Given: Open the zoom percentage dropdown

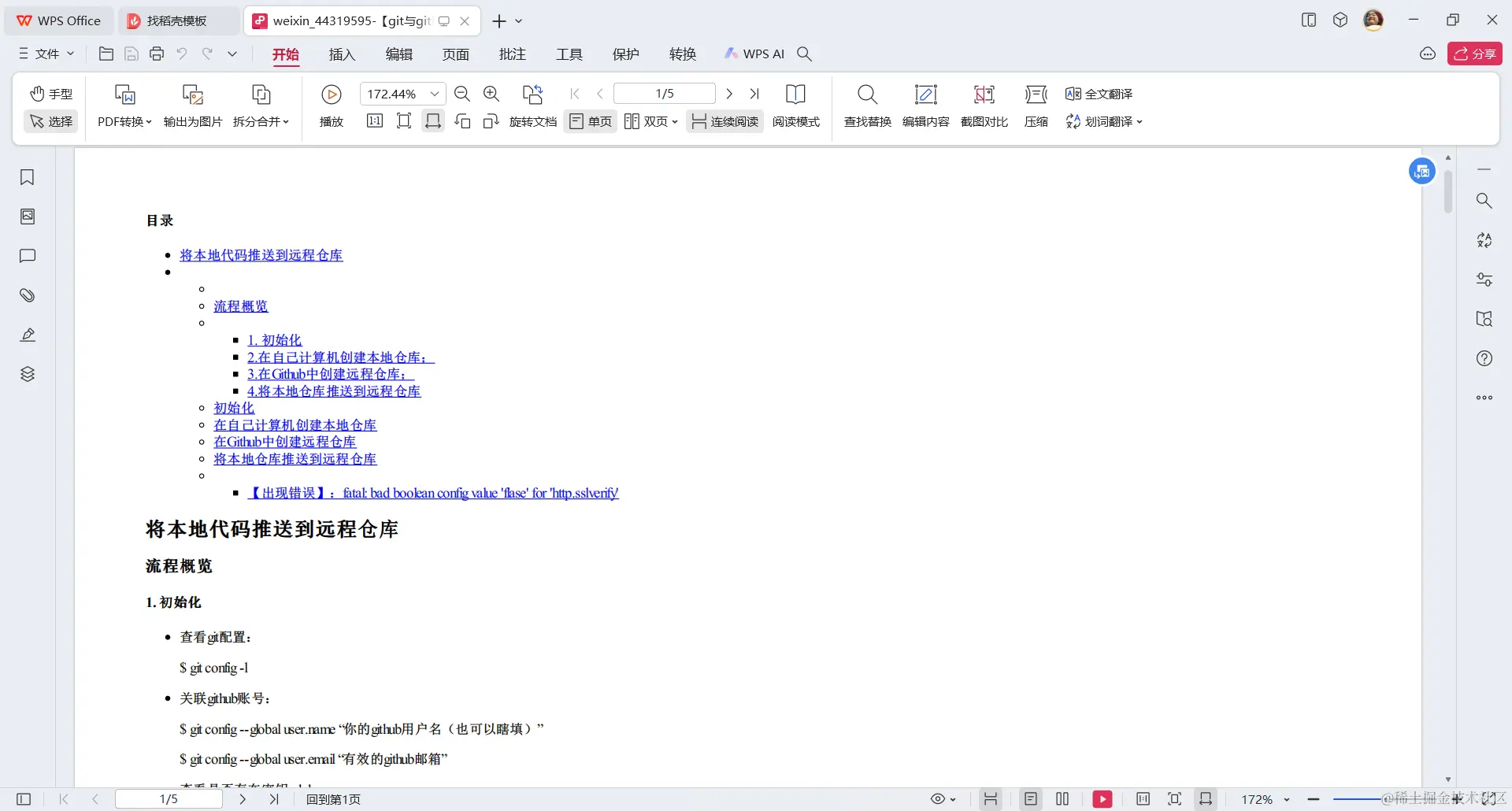Looking at the screenshot, I should 434,93.
